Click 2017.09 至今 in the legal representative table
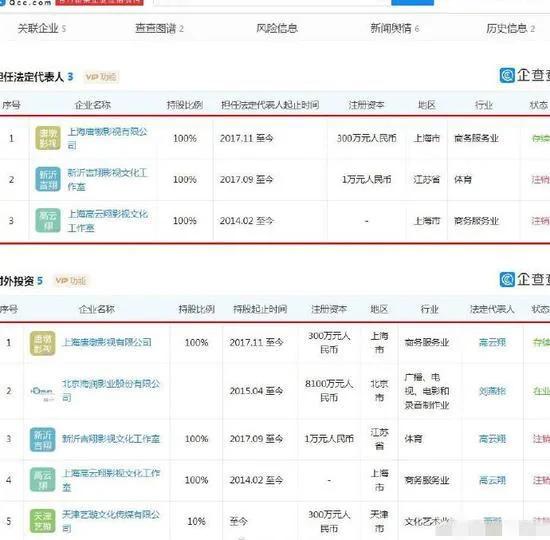Image resolution: width=550 pixels, height=540 pixels. [246, 179]
